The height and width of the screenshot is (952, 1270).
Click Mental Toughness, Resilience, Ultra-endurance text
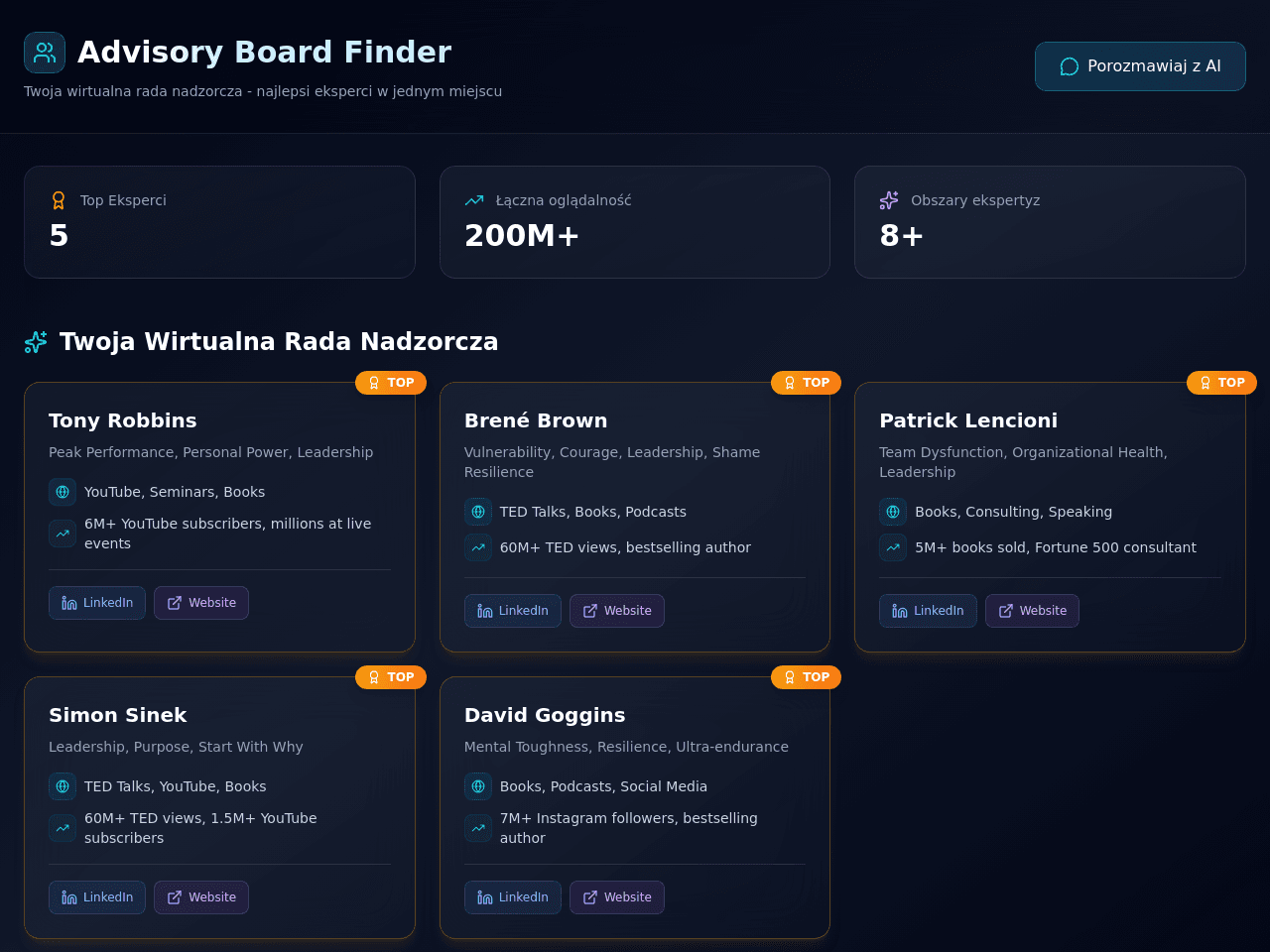coord(626,747)
